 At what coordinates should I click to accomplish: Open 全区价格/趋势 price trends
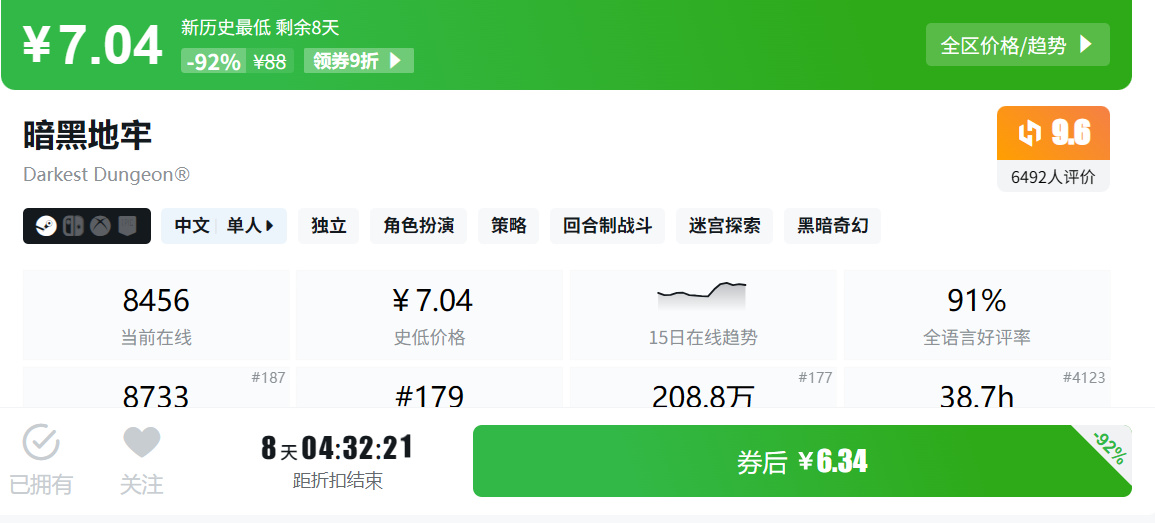(x=1017, y=45)
